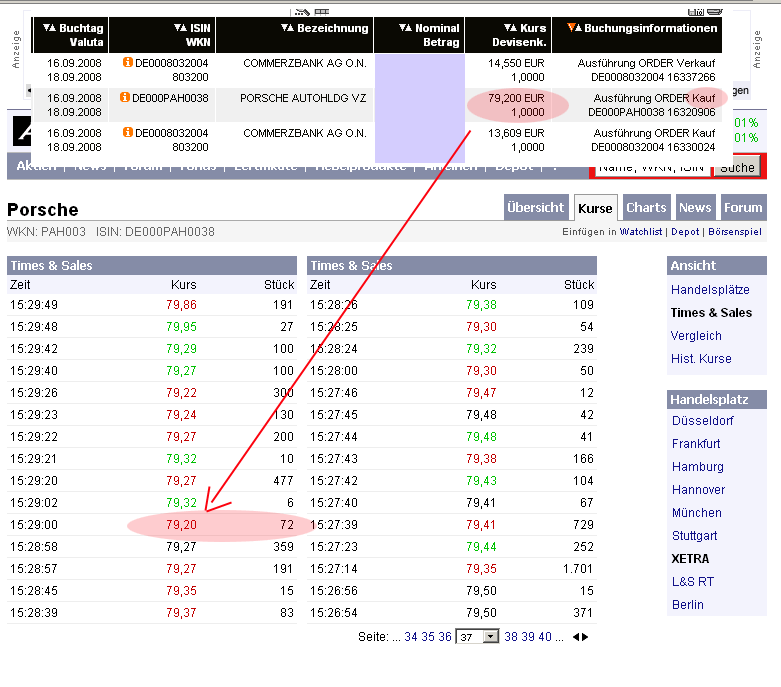781x687 pixels.
Task: Click the Name, WKN, ISIN search field
Action: 651,167
